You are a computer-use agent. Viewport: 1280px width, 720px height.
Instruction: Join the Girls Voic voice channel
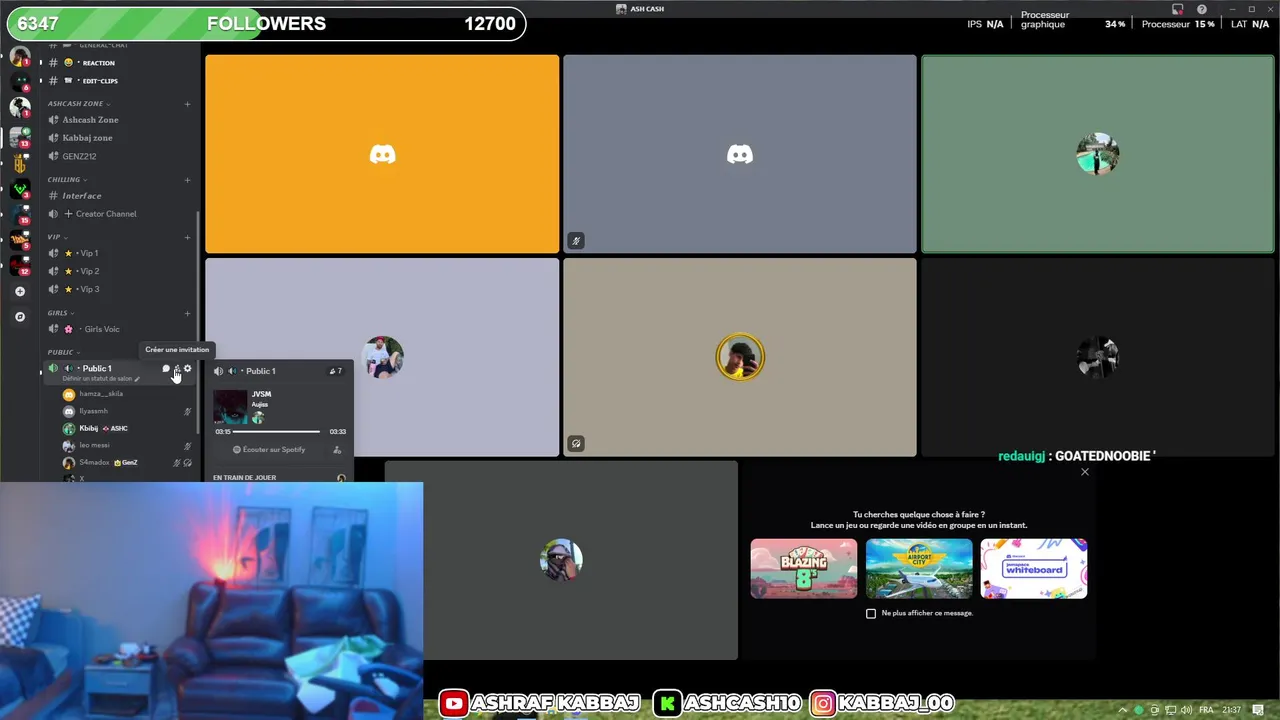[x=120, y=329]
